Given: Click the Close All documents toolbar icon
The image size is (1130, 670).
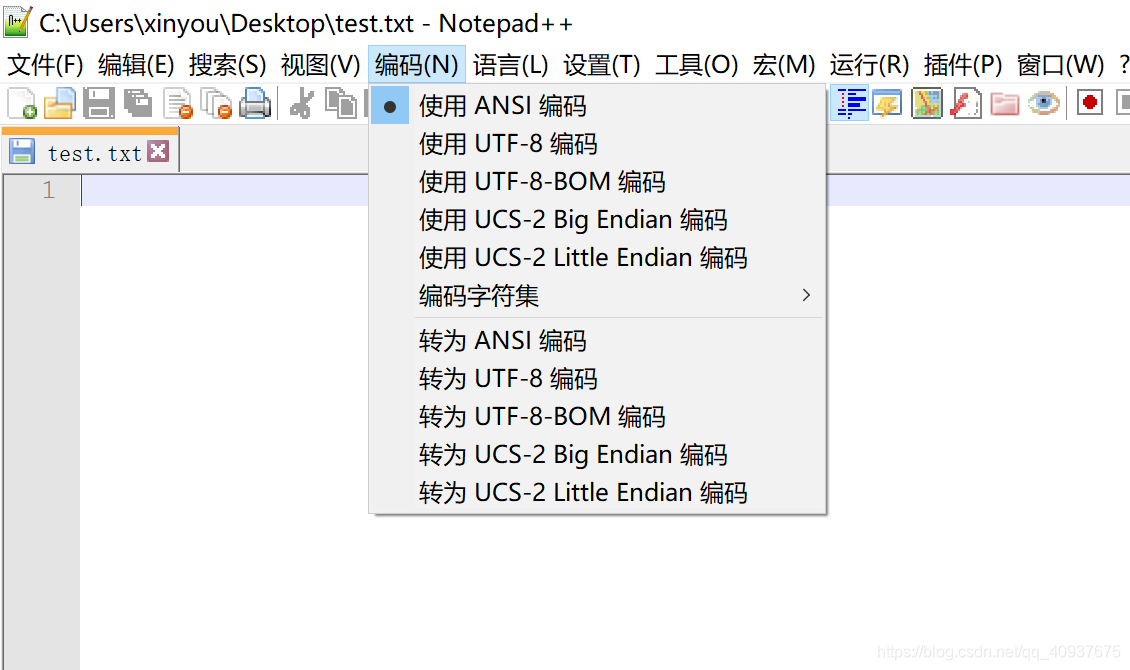Looking at the screenshot, I should [216, 103].
